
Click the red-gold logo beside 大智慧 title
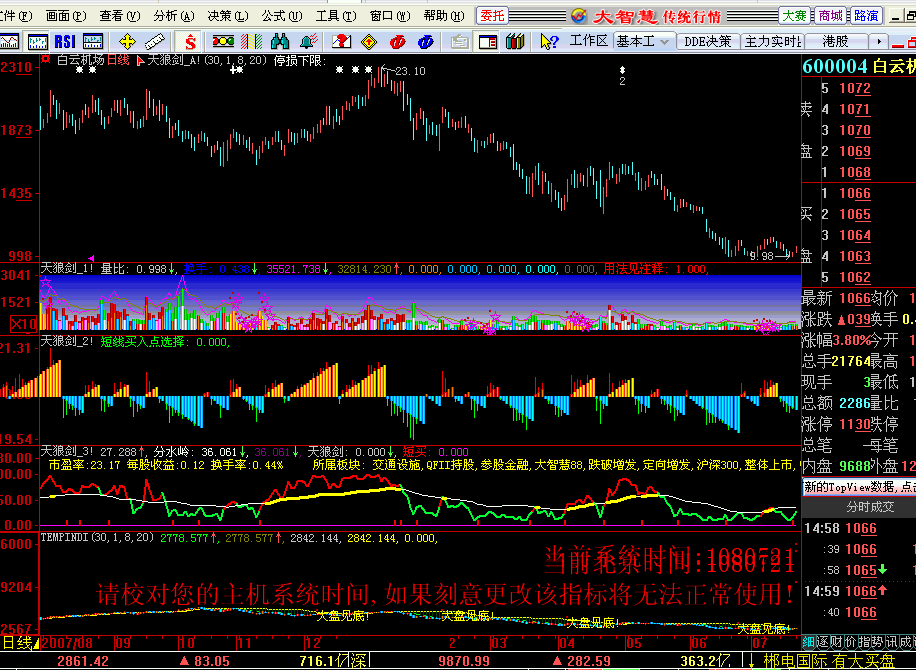579,16
